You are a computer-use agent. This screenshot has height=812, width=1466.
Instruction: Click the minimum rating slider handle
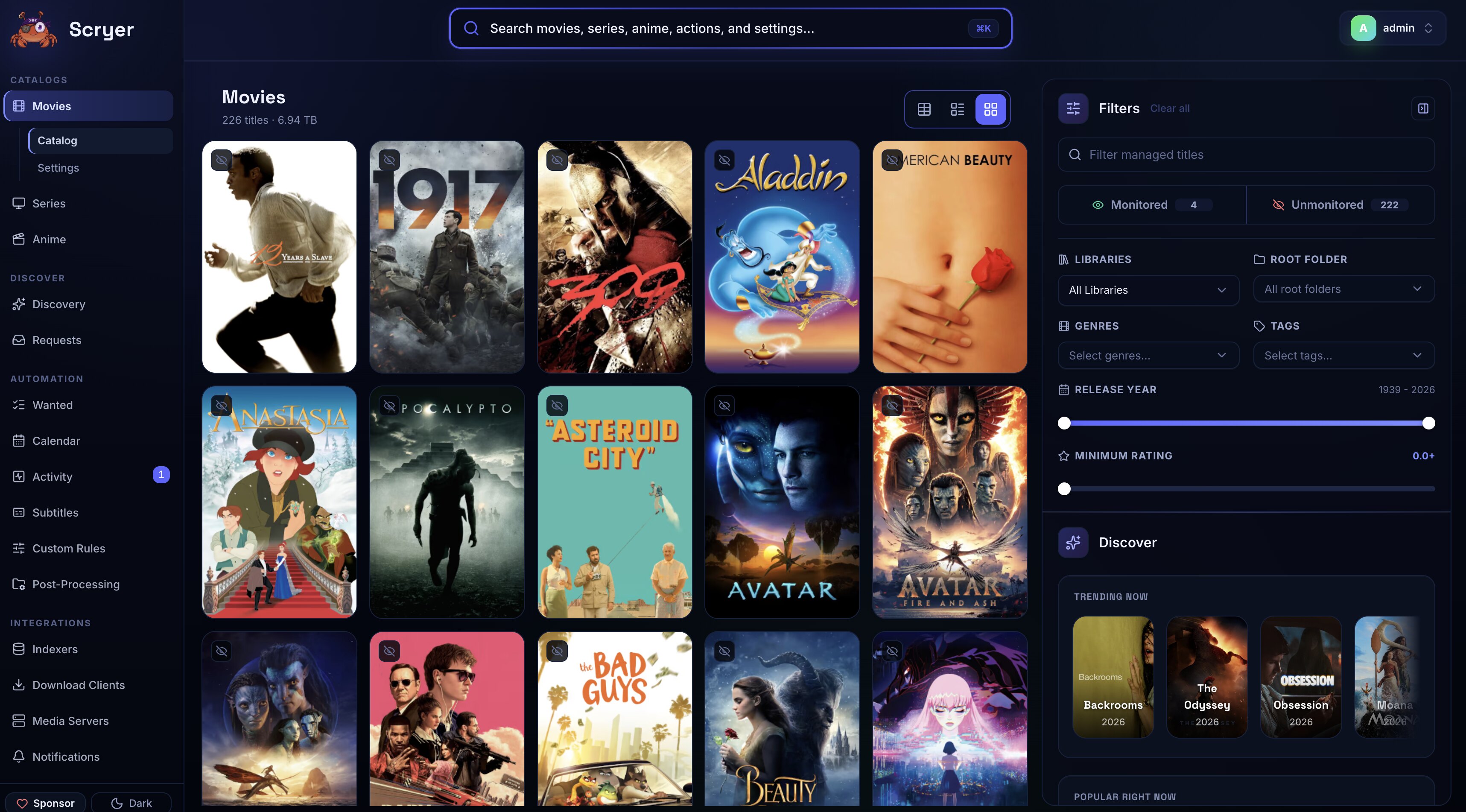pyautogui.click(x=1064, y=489)
